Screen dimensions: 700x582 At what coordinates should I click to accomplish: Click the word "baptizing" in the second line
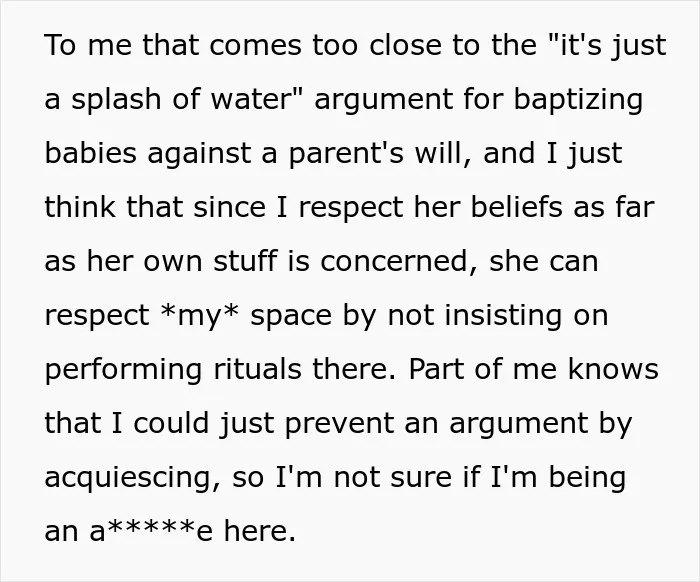click(578, 100)
